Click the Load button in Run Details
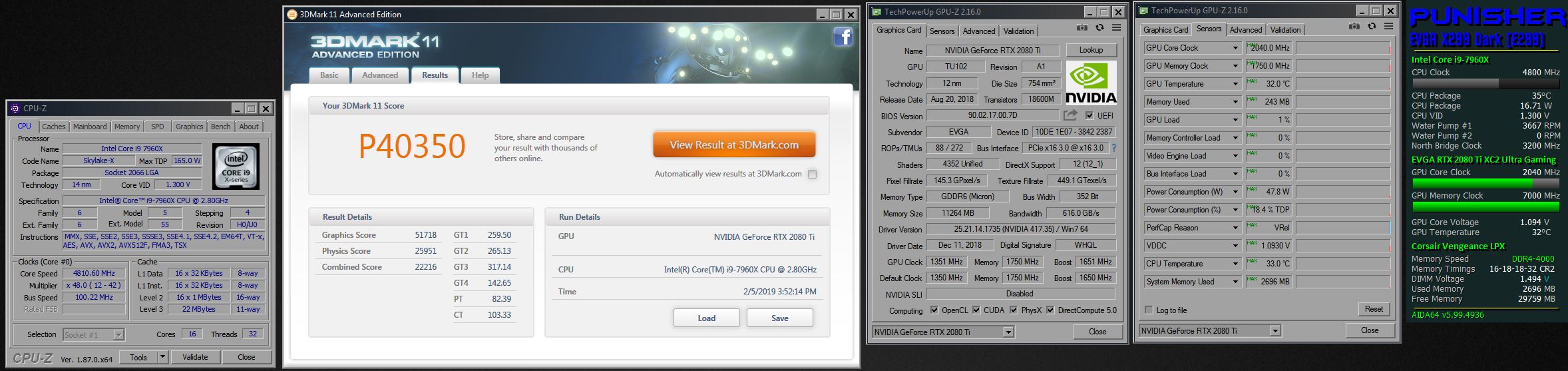 tap(706, 318)
